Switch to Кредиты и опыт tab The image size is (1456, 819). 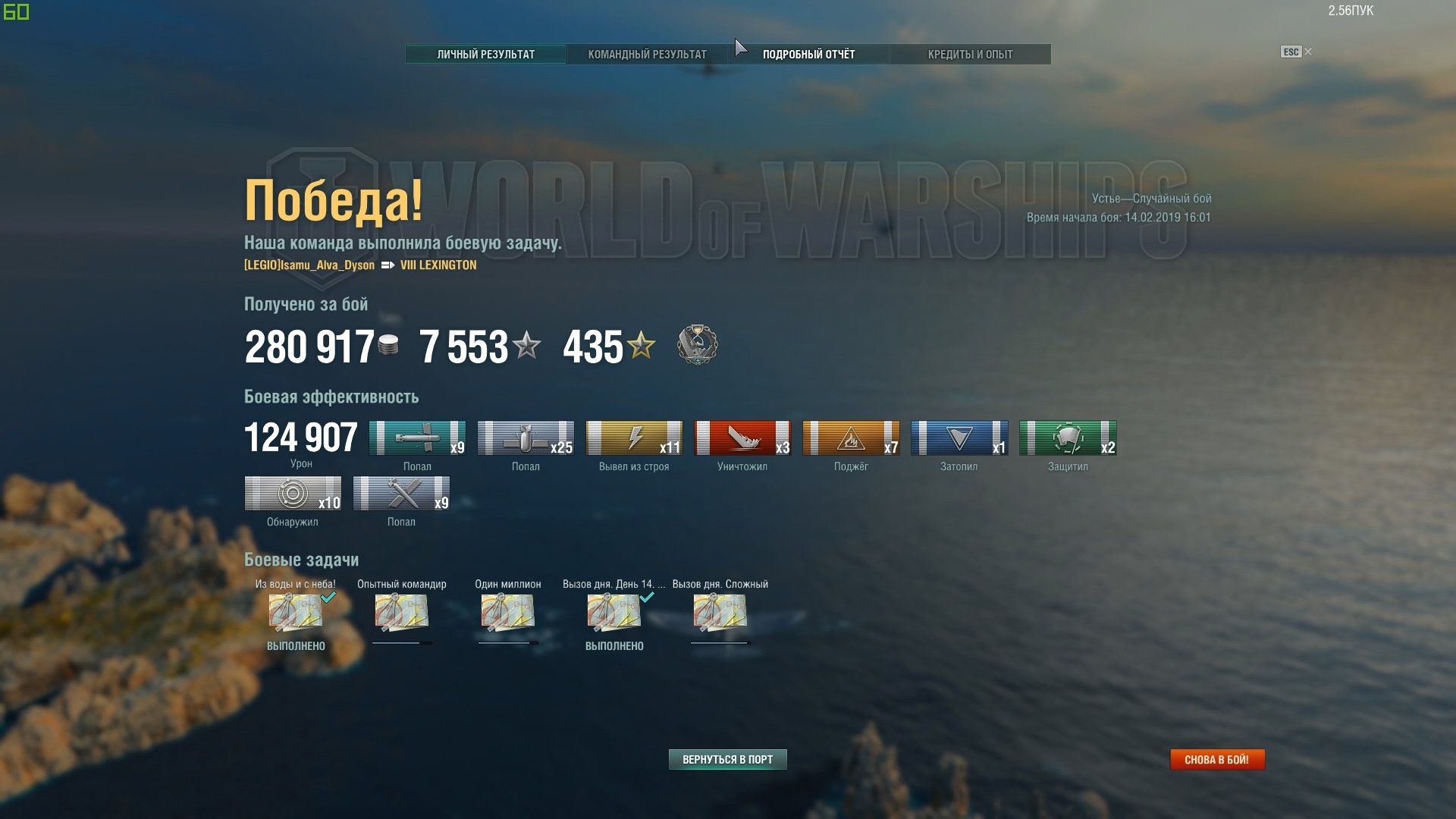(x=971, y=54)
